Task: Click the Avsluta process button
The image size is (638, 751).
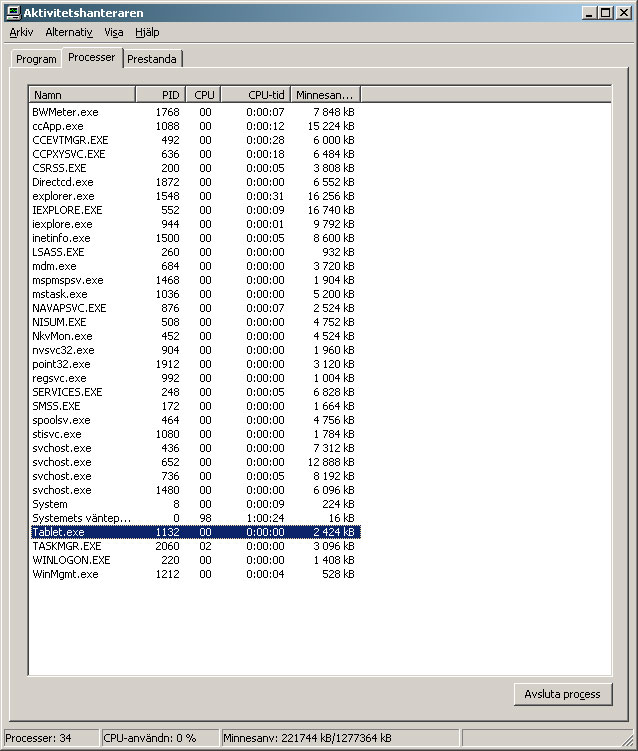Action: 563,694
